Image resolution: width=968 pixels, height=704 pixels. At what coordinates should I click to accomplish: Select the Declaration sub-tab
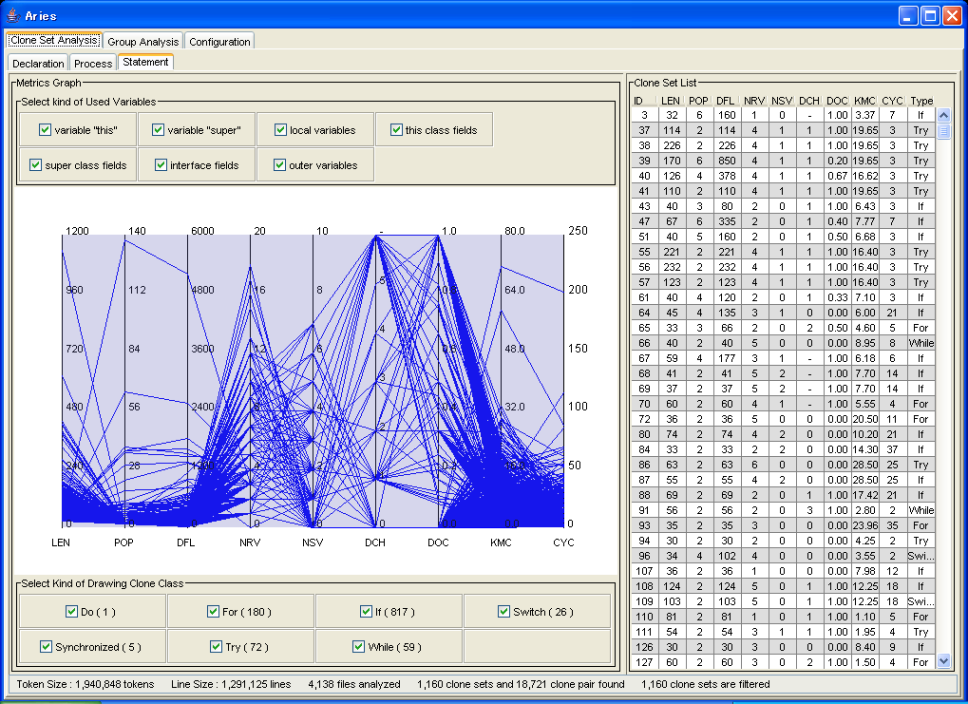[x=39, y=63]
